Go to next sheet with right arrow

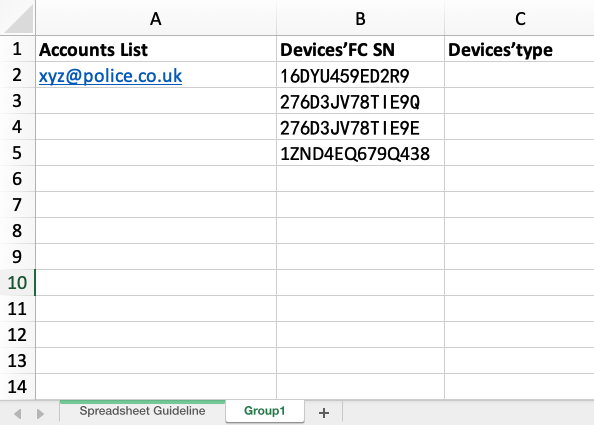click(40, 414)
